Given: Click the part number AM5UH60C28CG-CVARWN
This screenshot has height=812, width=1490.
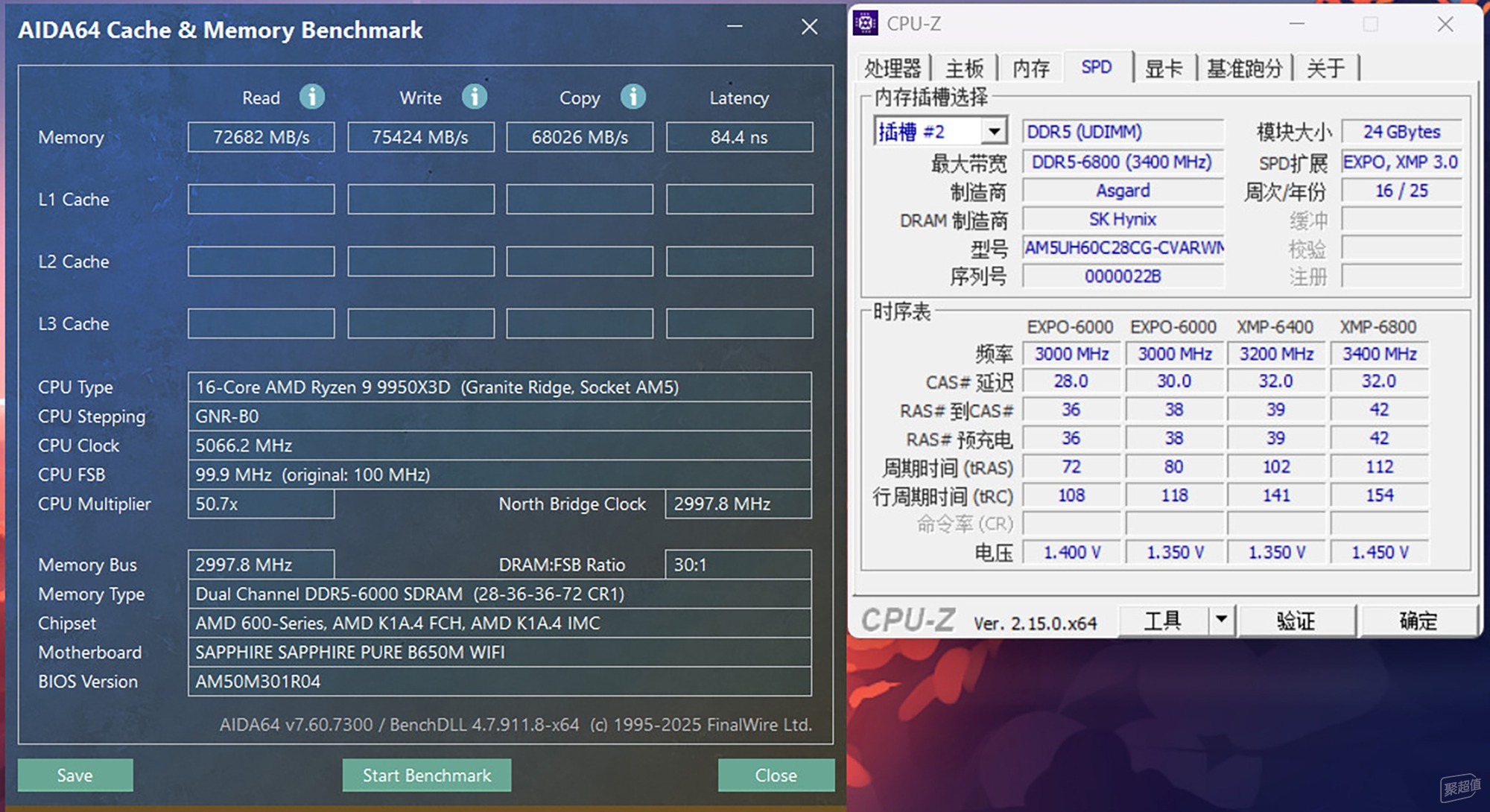Looking at the screenshot, I should click(1123, 247).
